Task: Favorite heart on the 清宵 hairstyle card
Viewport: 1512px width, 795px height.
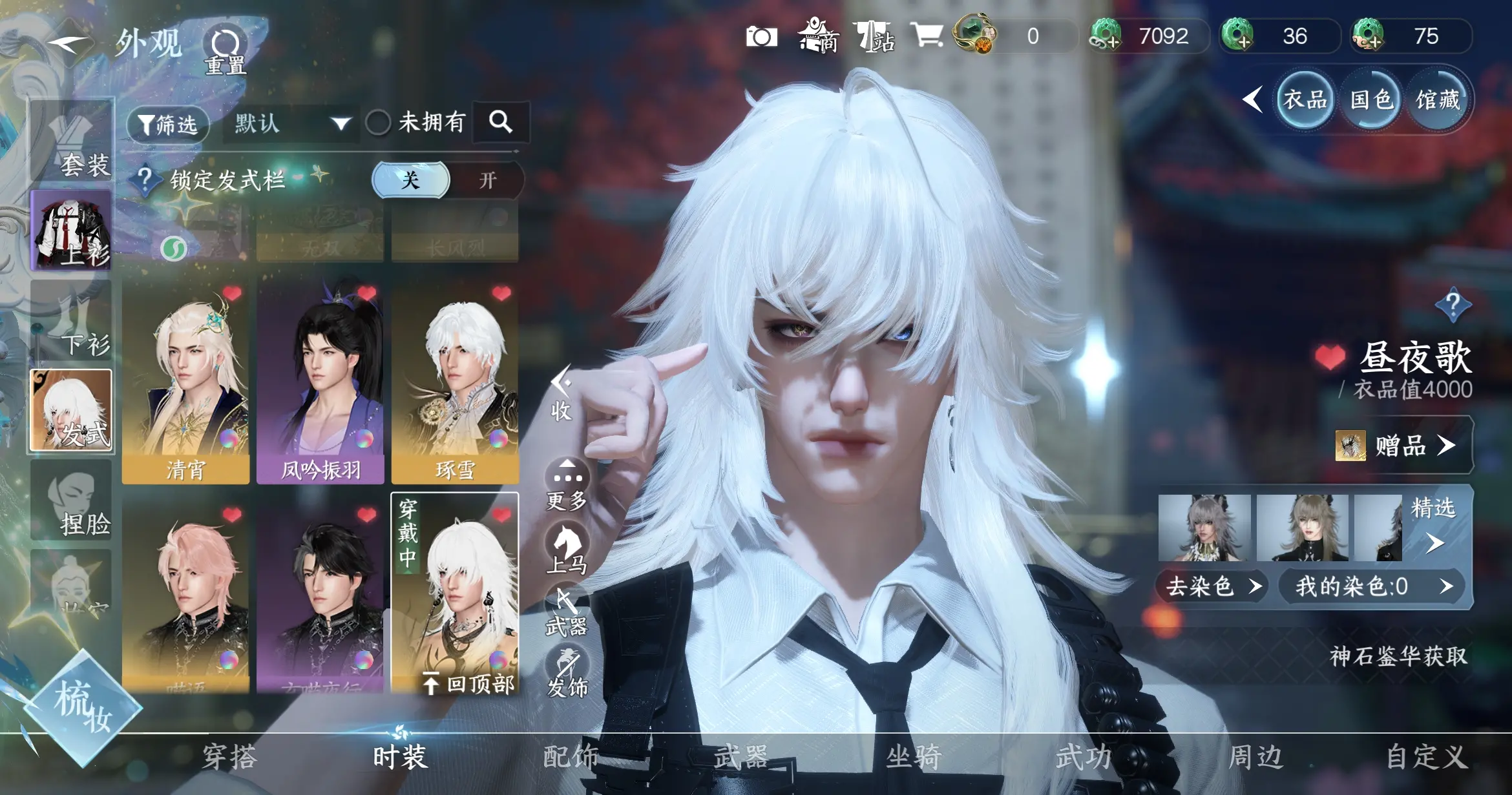Action: point(232,294)
